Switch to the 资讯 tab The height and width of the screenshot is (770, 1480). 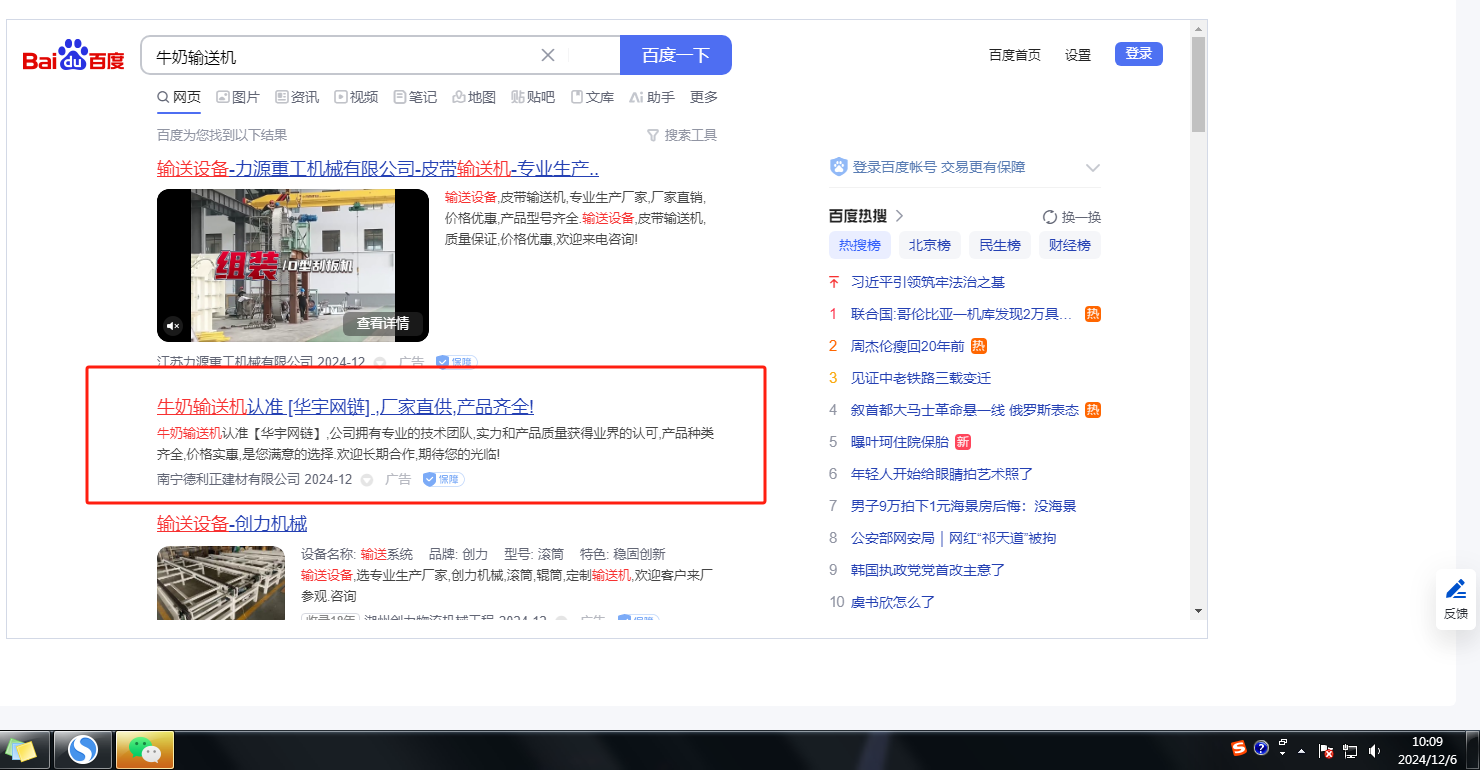tap(297, 97)
